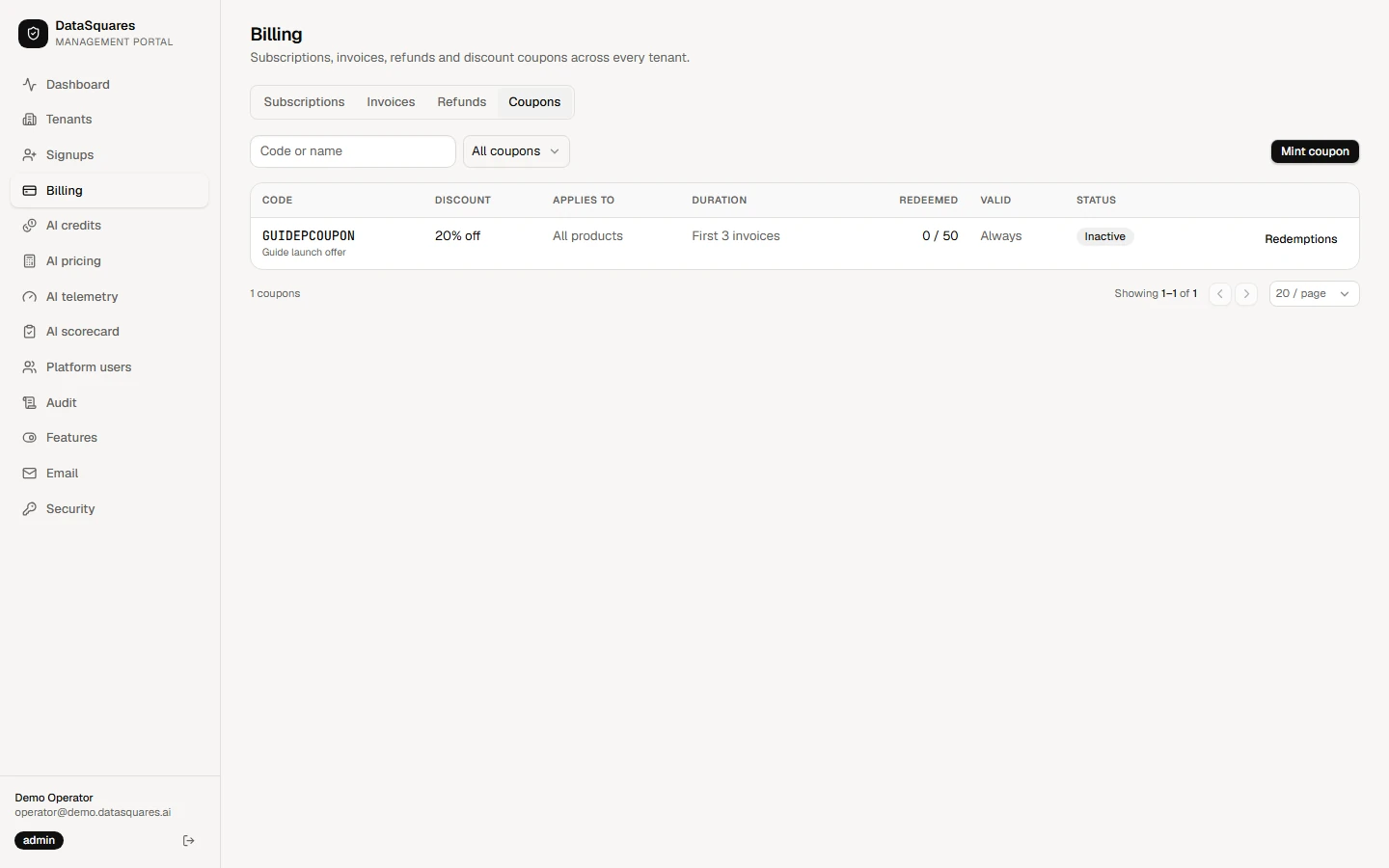Click the Features toggle icon

[30, 438]
